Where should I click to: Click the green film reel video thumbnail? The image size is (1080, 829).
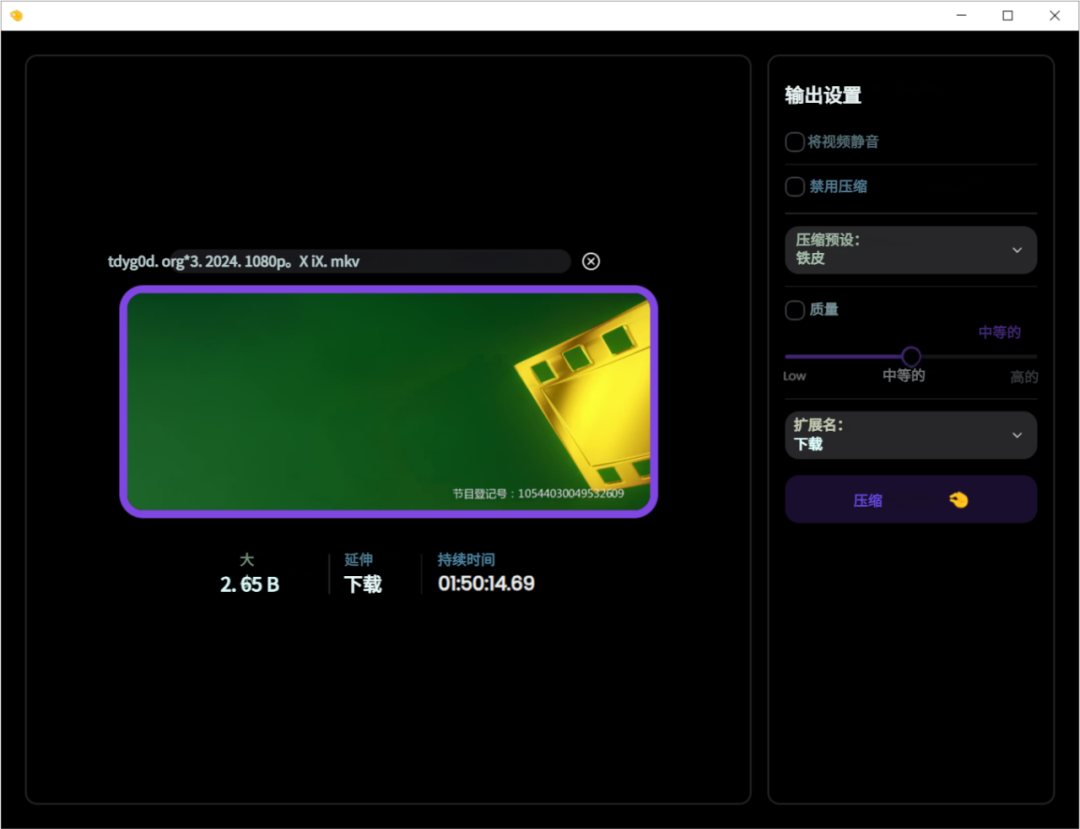point(389,401)
